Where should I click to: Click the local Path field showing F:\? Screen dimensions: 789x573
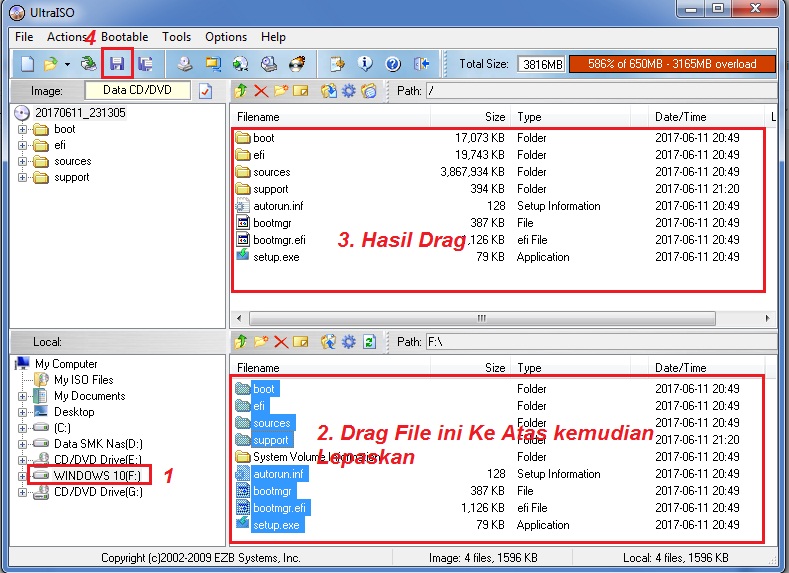click(601, 342)
